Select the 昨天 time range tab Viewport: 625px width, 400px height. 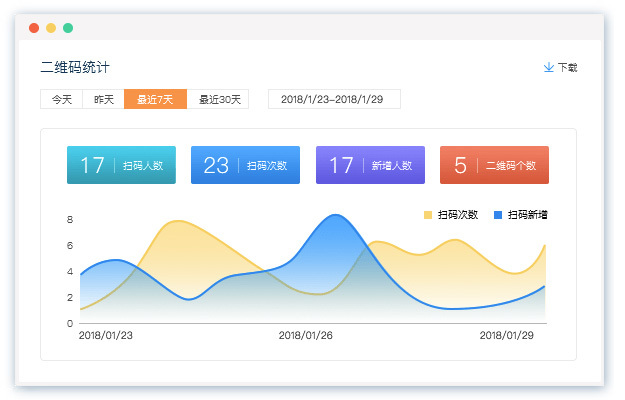(103, 99)
